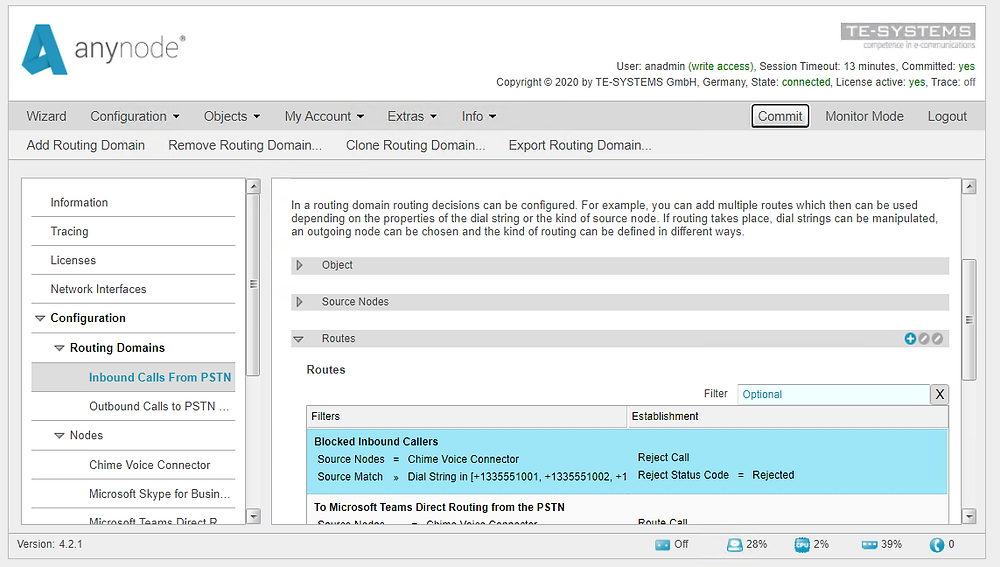This screenshot has width=1000, height=567.
Task: Click the last greyed icon in Routes header
Action: coord(937,339)
